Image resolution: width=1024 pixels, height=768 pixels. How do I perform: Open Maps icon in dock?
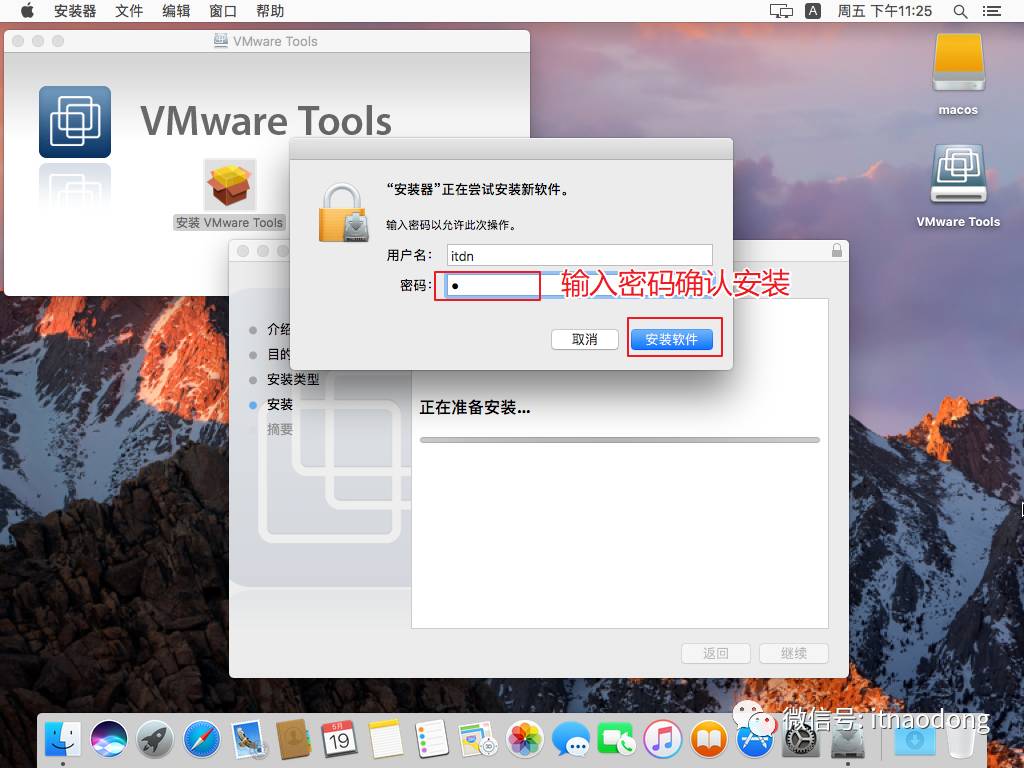pyautogui.click(x=478, y=739)
